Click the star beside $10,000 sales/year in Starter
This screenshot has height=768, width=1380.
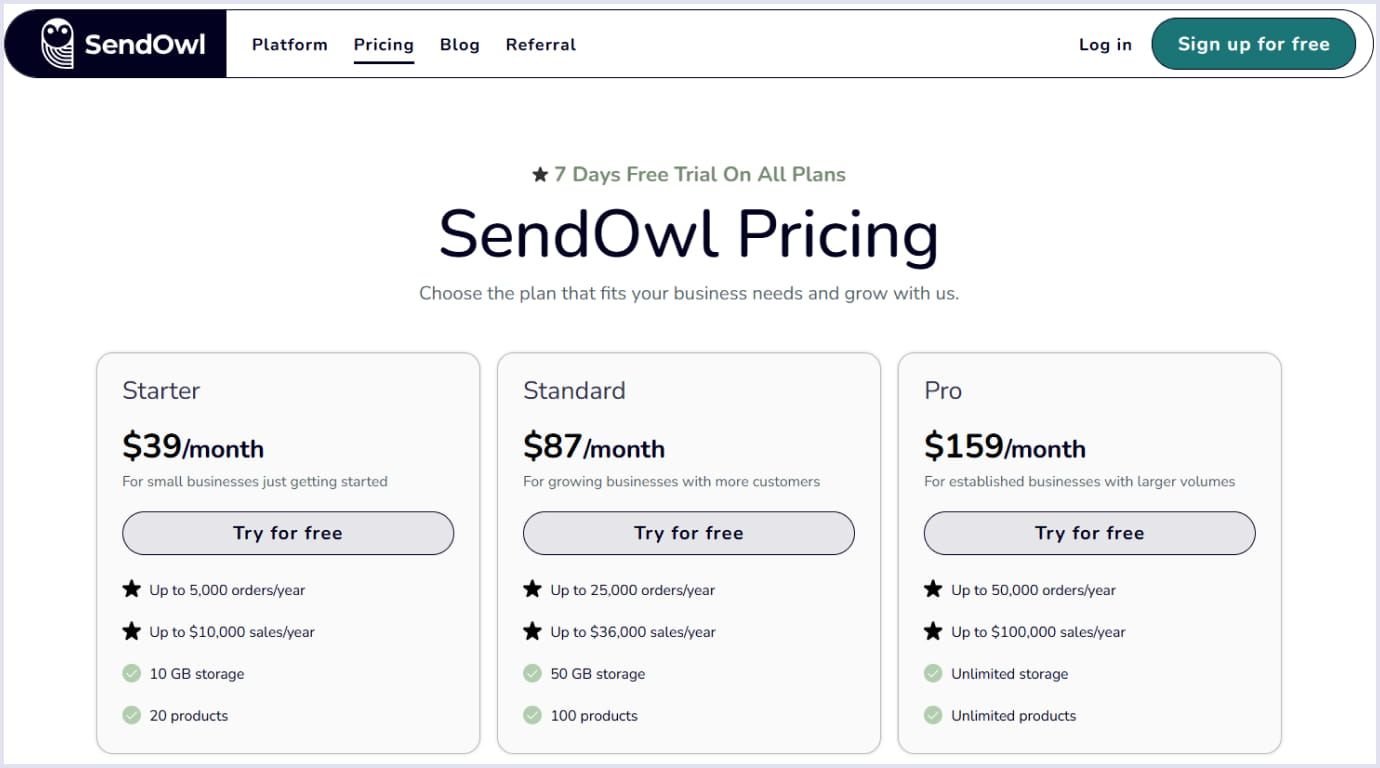132,631
